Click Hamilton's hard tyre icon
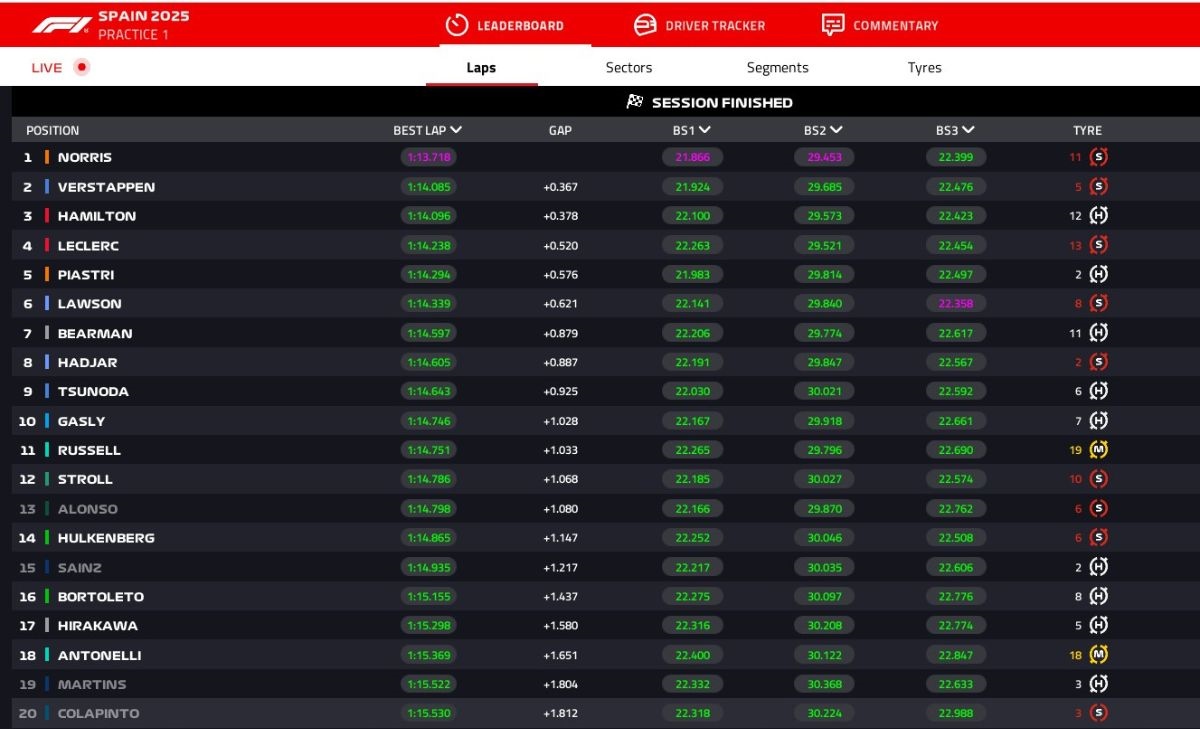 [1099, 216]
